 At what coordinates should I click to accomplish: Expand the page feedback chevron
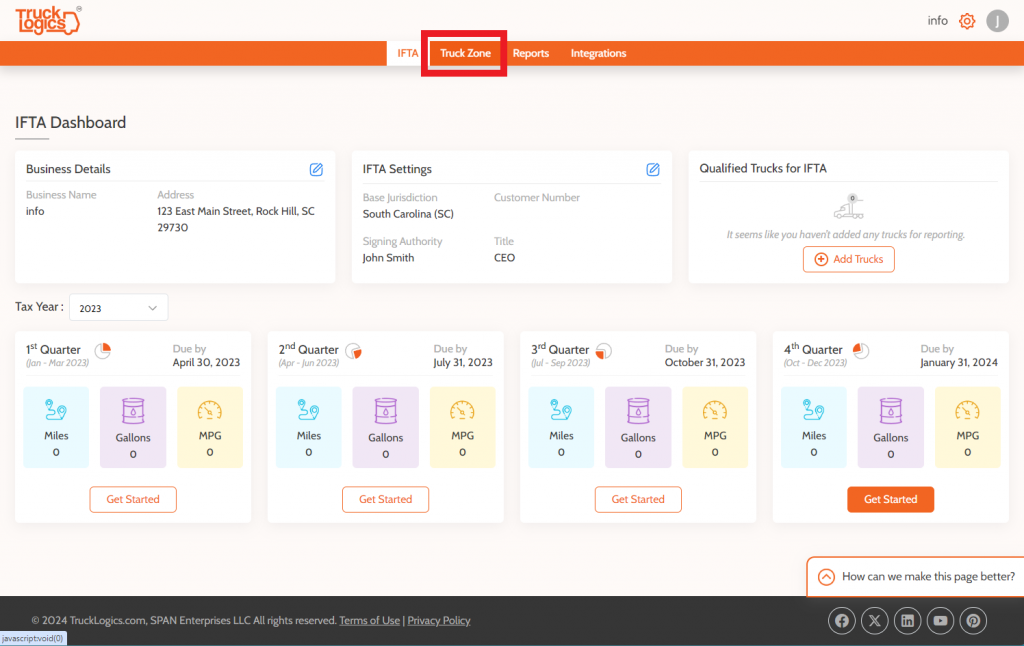click(x=826, y=577)
